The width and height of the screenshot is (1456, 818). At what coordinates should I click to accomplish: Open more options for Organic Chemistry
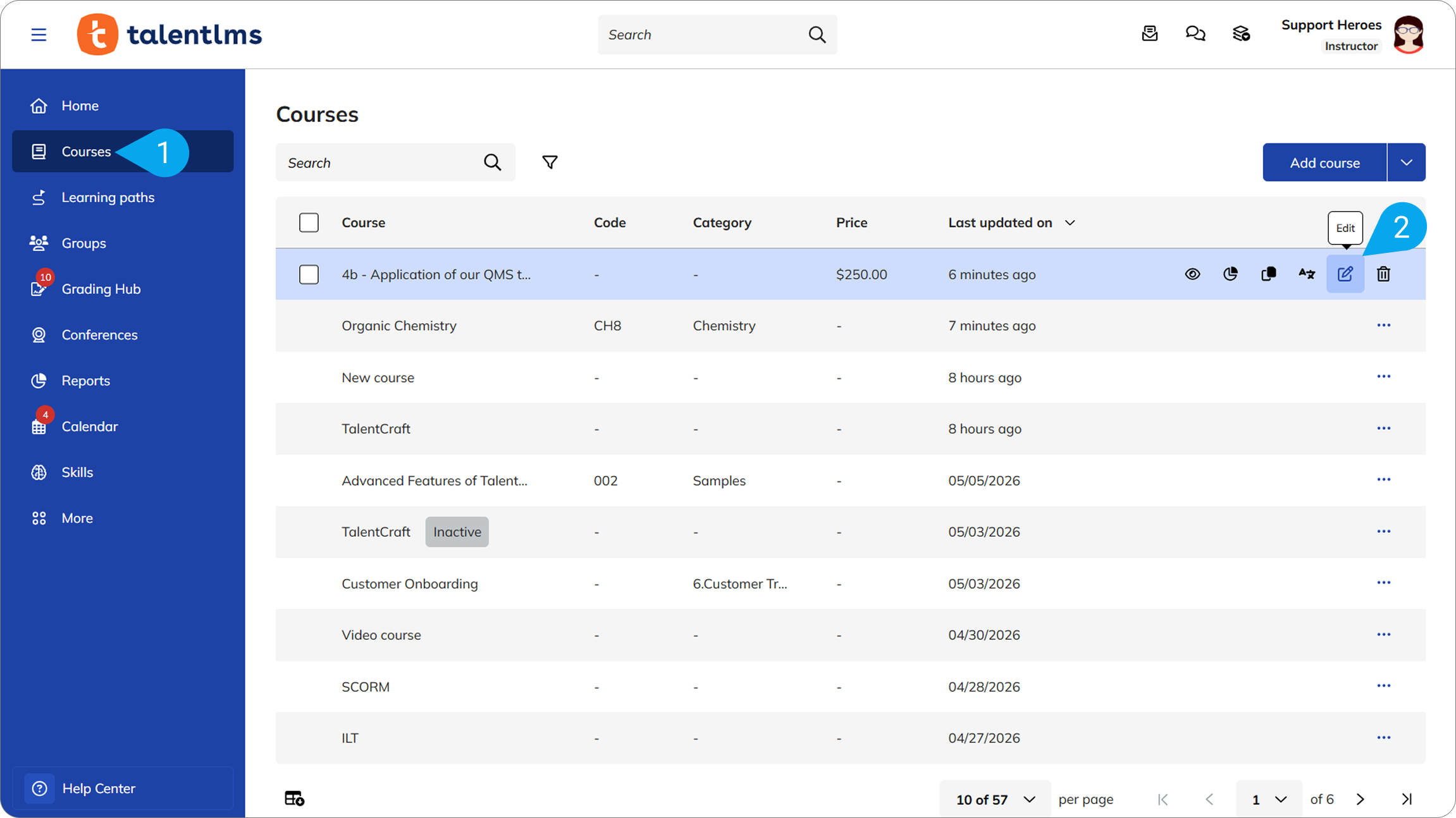1383,326
